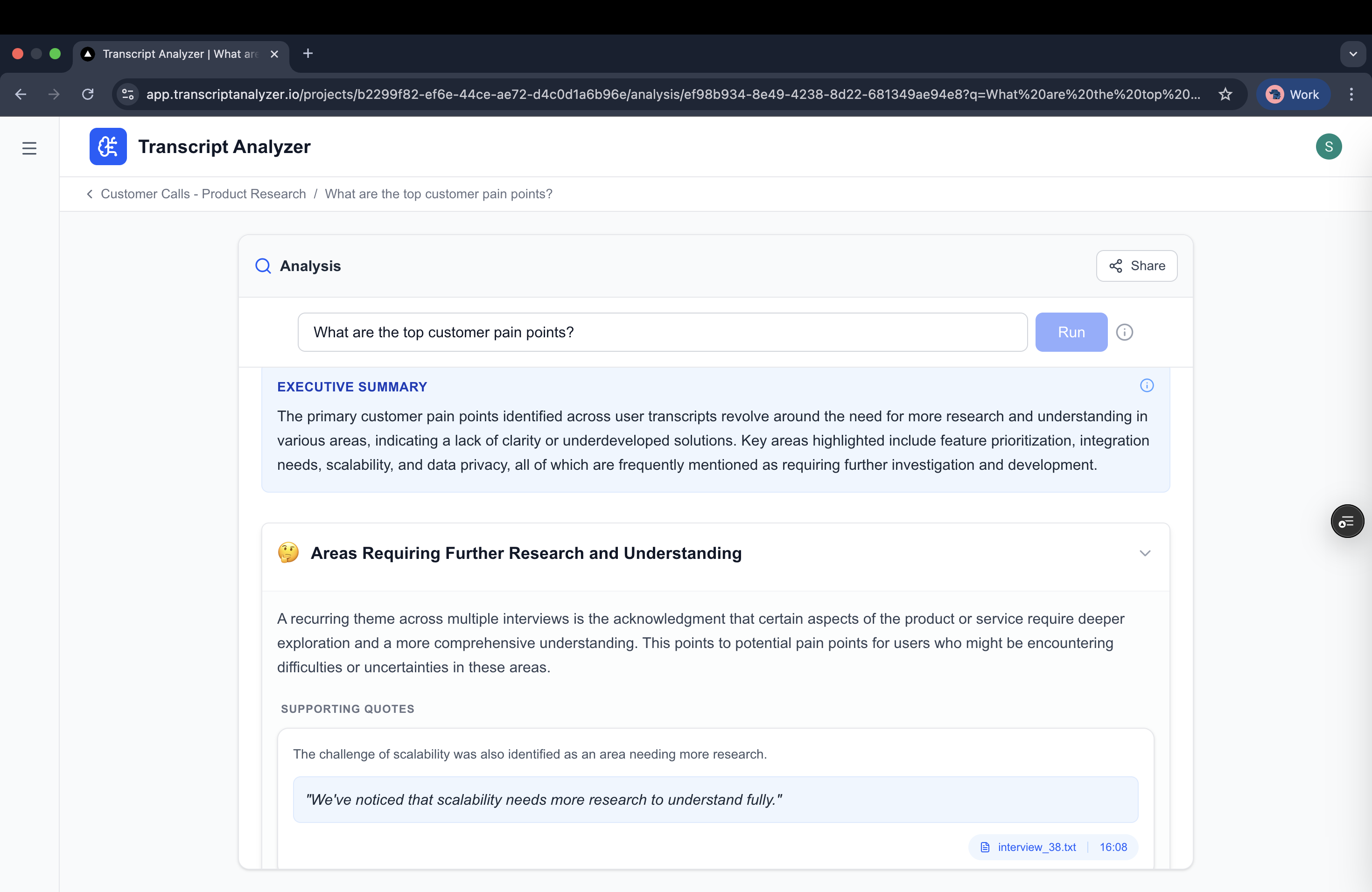Open the Transcript Analyzer hamburger menu
Viewport: 1372px width, 892px height.
coord(29,148)
